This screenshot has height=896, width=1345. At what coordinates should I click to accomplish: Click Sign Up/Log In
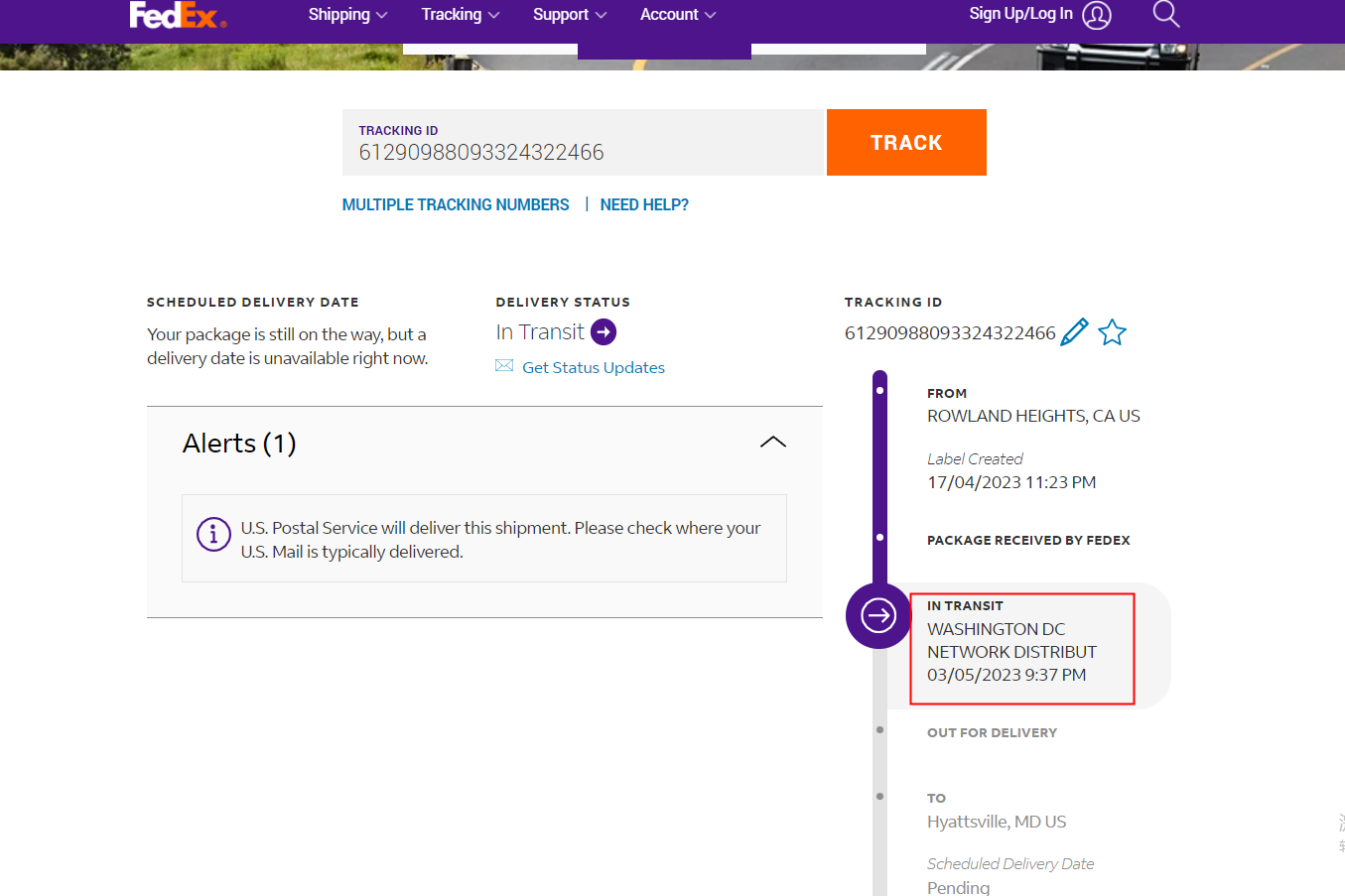1020,14
